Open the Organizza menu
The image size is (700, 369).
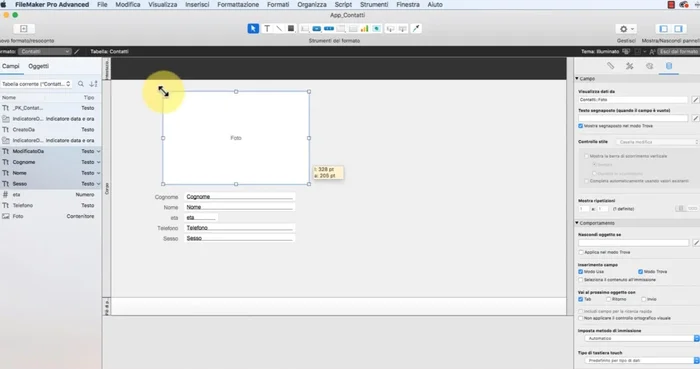[x=312, y=4]
